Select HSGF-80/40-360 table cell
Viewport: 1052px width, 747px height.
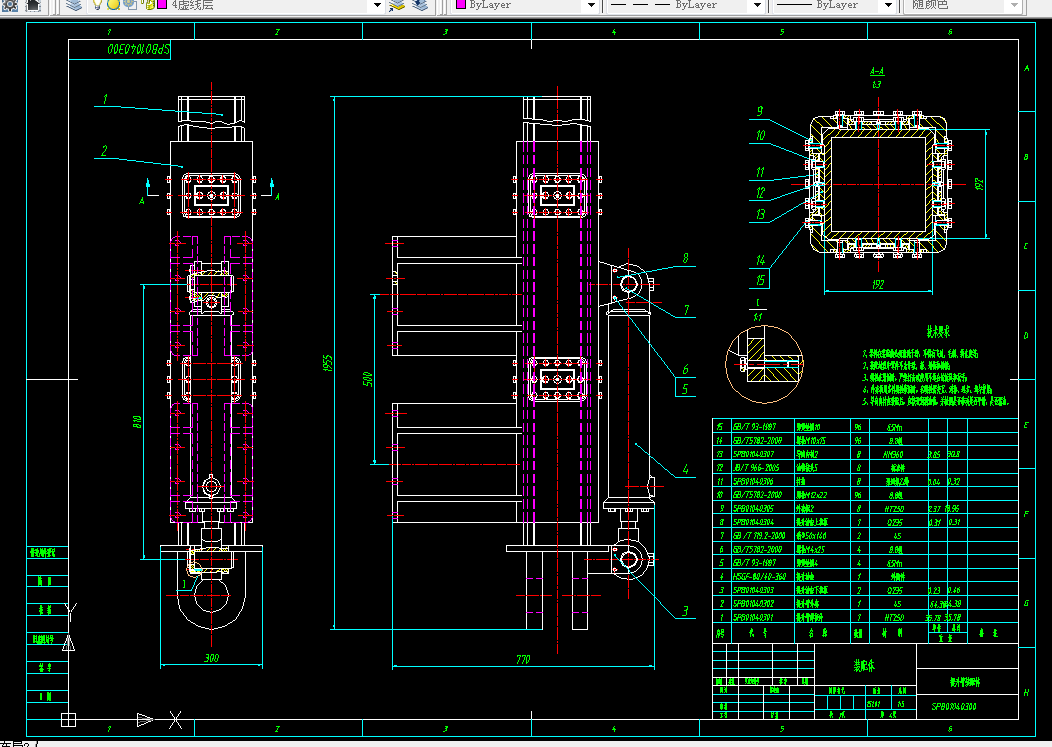coord(759,577)
